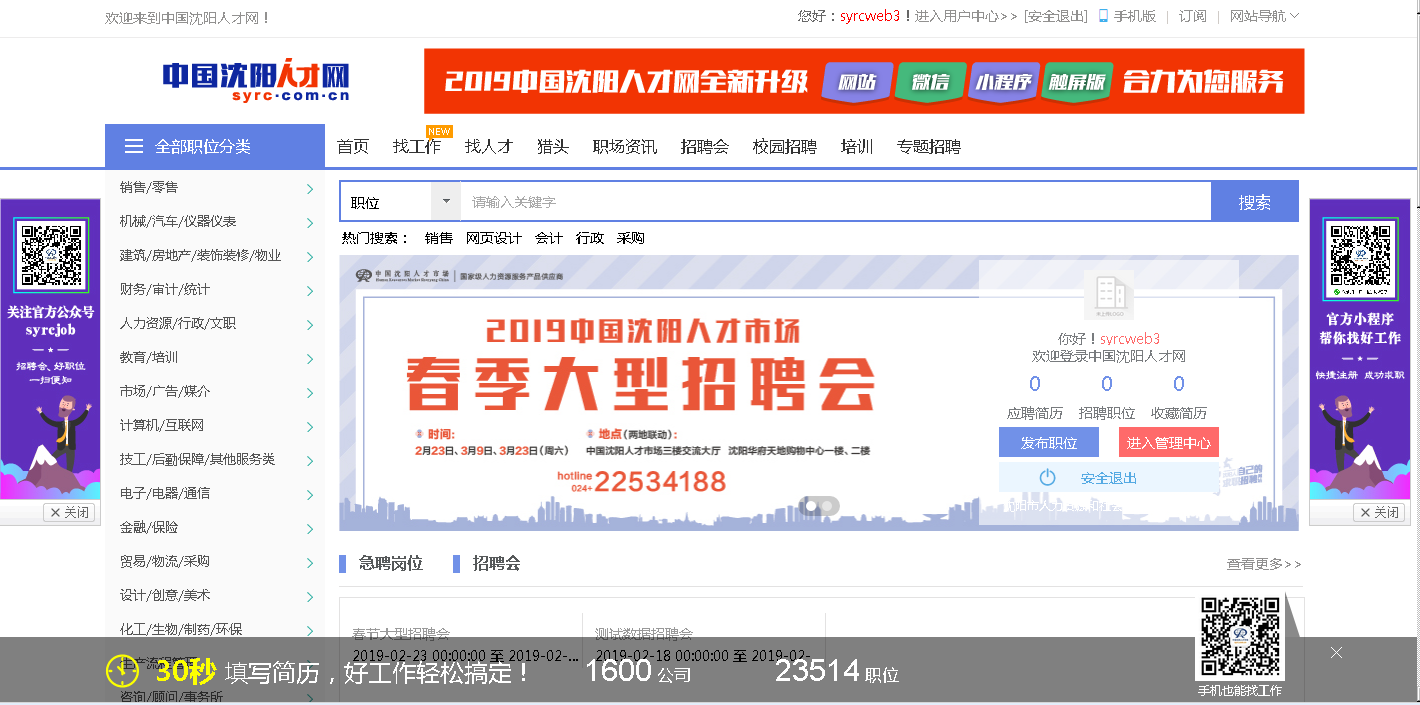Open the 贸易/物流/采购 category
This screenshot has width=1420, height=705.
165,561
